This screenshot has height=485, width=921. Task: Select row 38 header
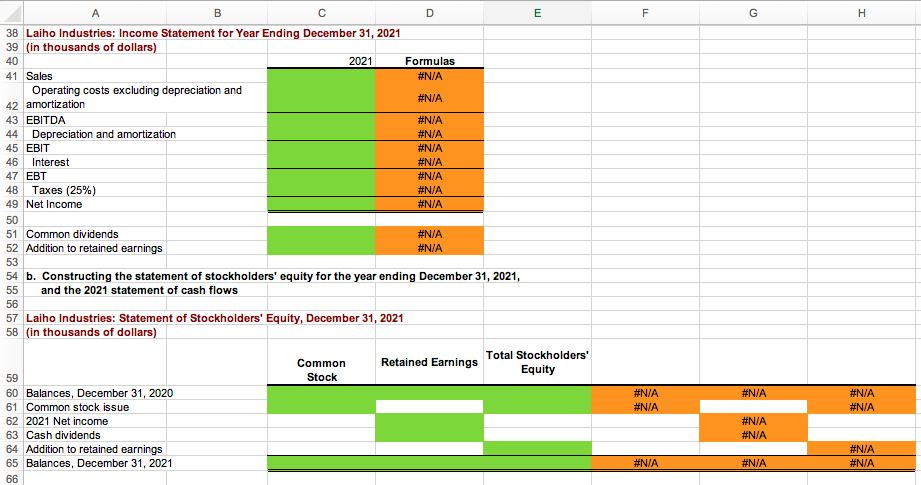point(12,33)
